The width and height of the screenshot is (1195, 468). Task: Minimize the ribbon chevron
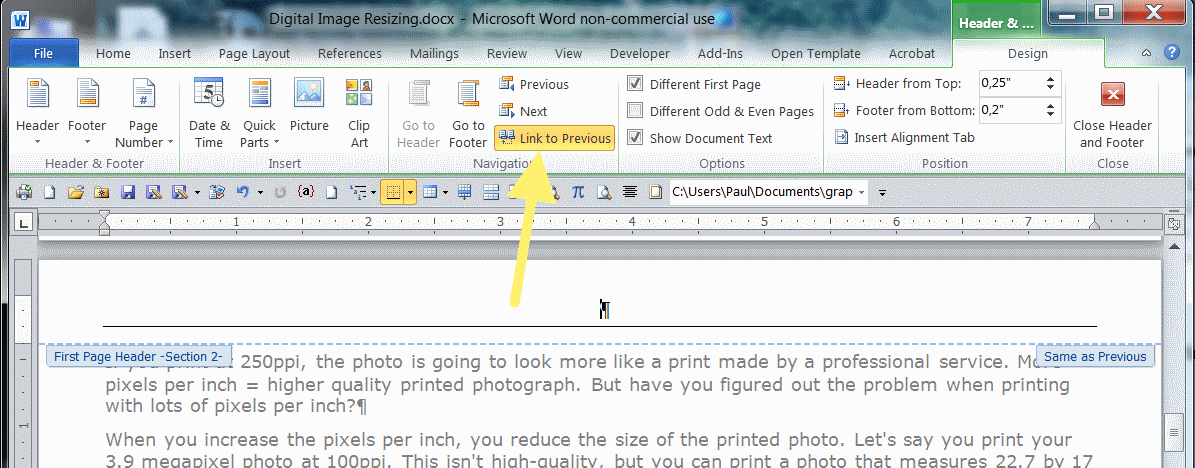pos(1147,53)
